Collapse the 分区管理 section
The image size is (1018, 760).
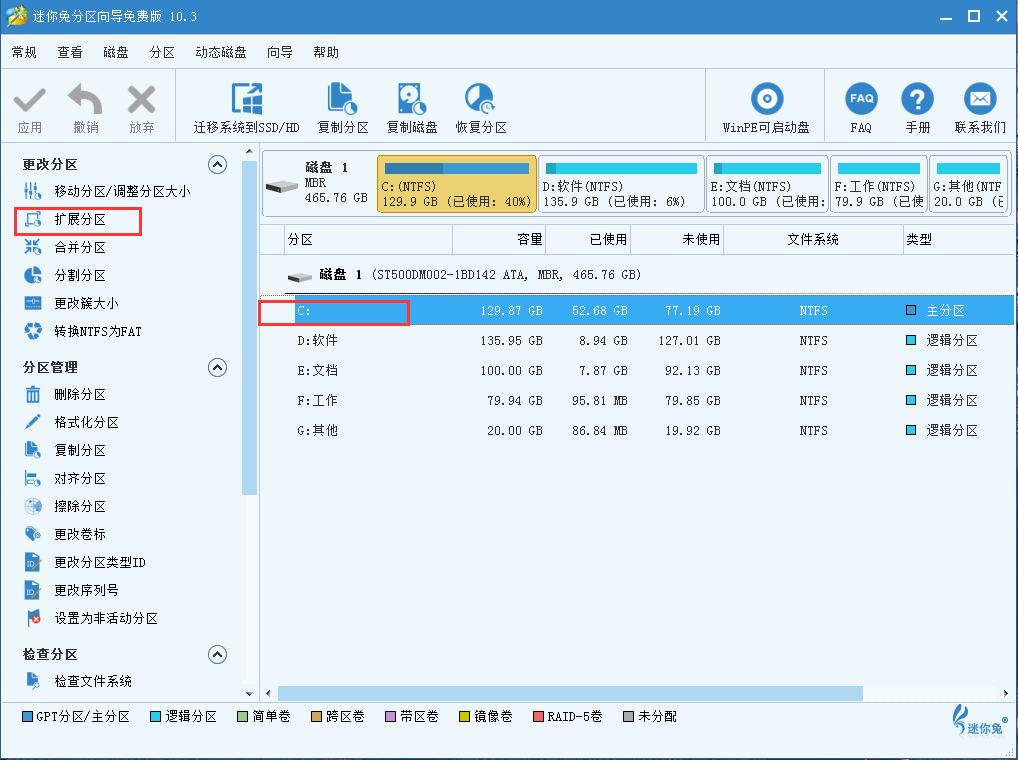[x=217, y=367]
